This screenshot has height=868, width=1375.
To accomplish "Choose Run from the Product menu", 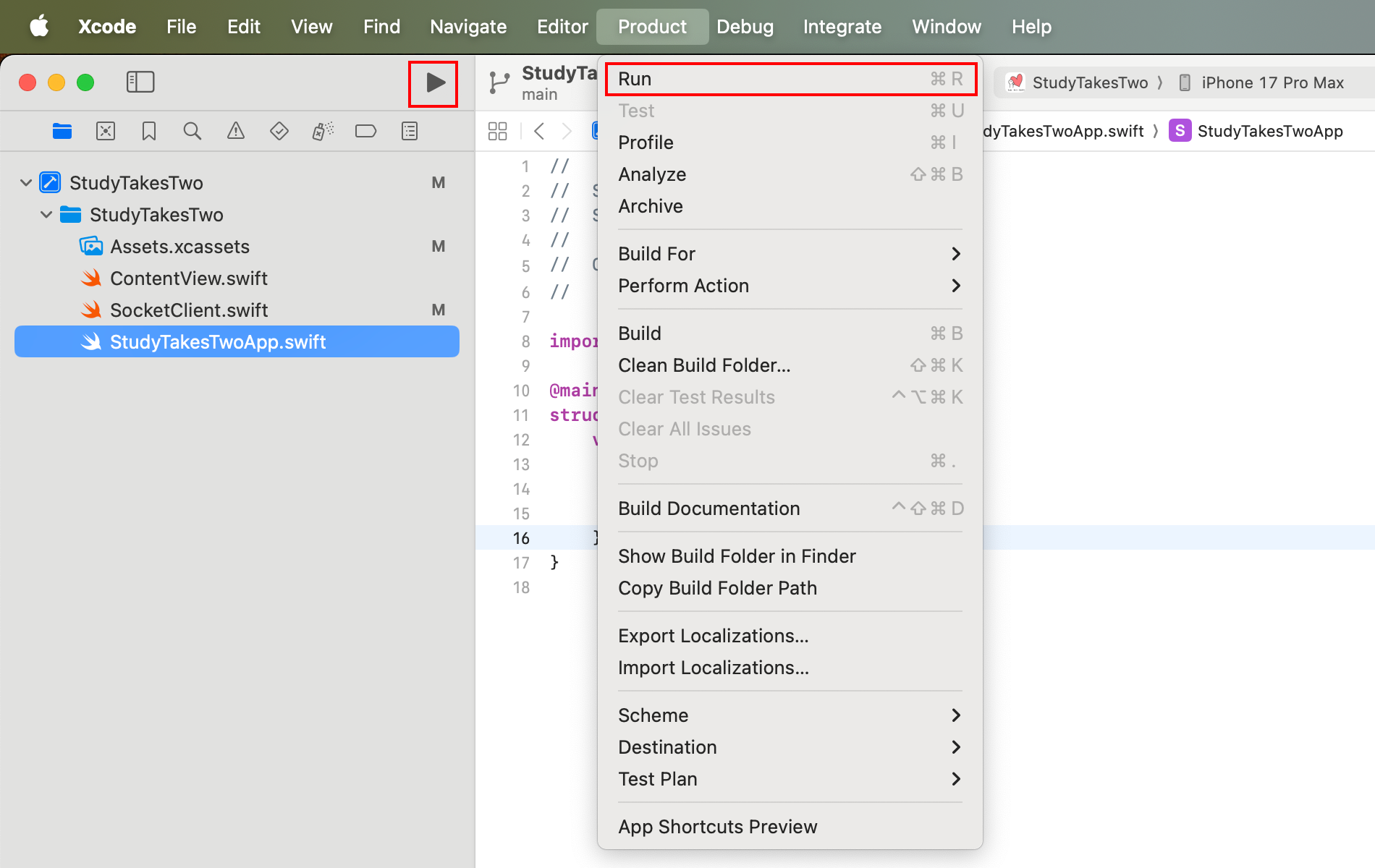I will 790,79.
